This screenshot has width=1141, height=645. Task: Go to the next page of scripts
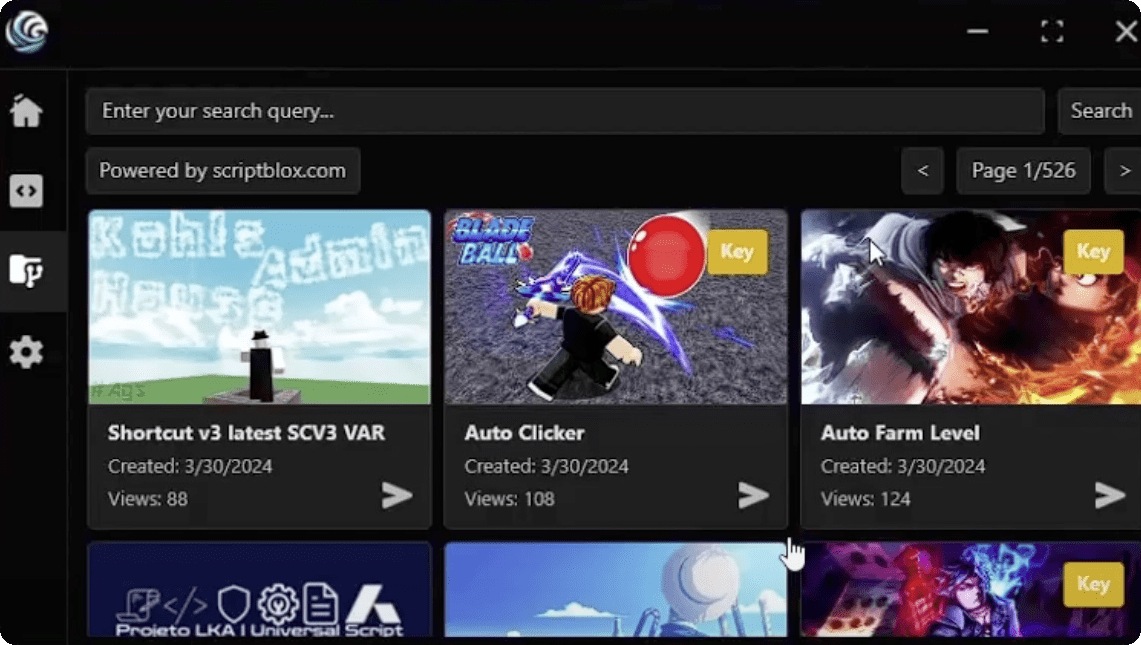[1124, 171]
